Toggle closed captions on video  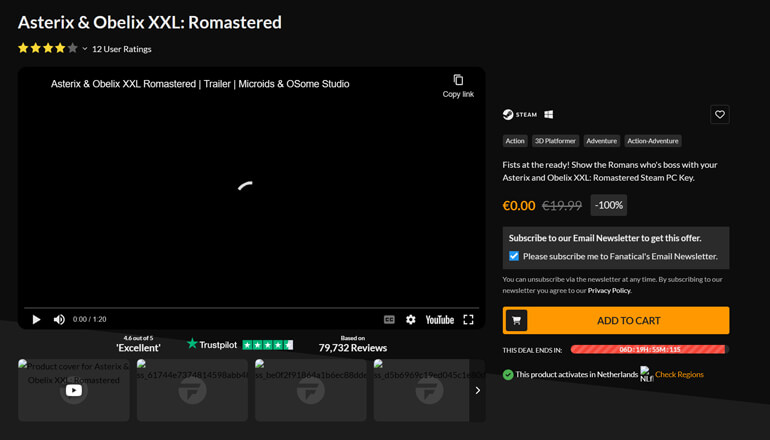pos(389,320)
